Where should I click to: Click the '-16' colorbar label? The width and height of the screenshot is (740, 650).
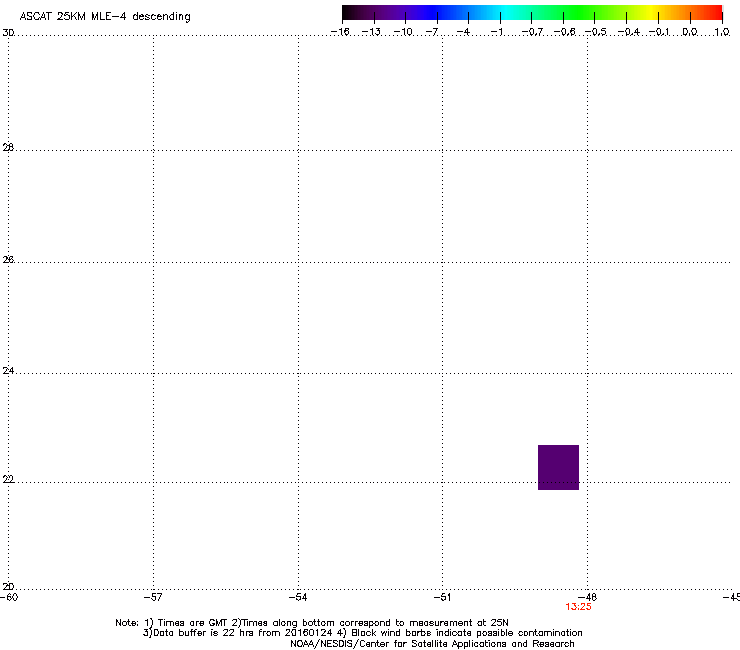tap(340, 32)
